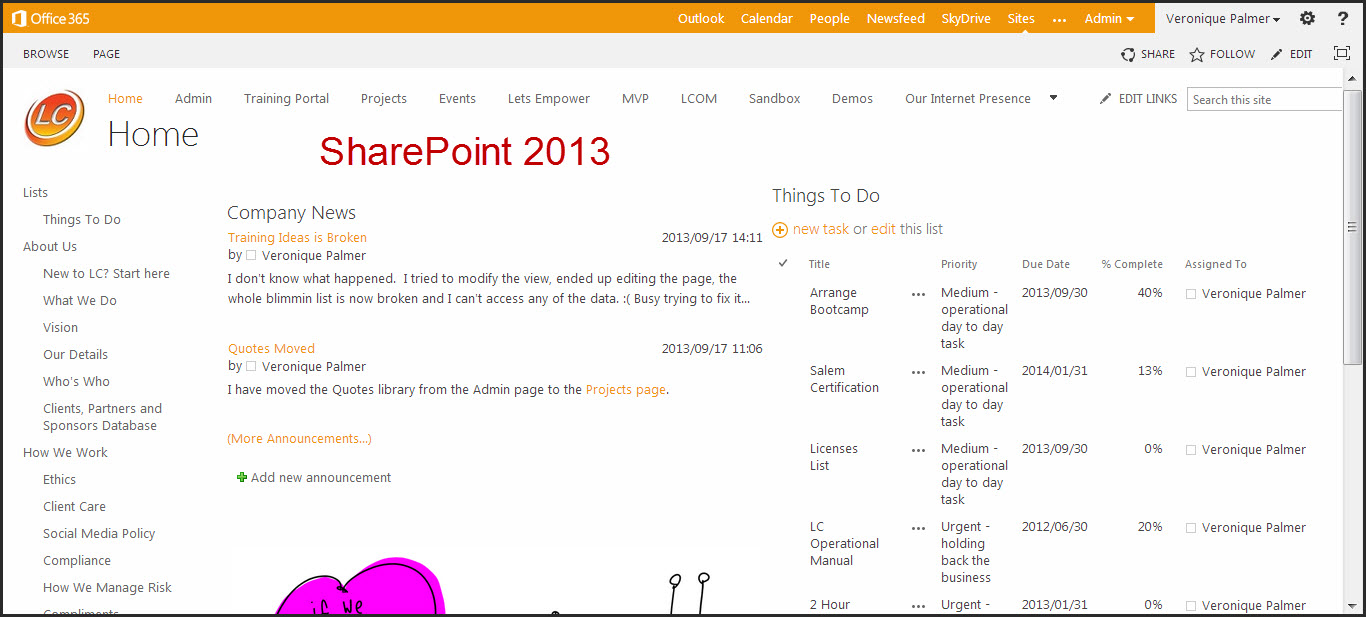1366x617 pixels.
Task: Click in the Search this site box
Action: coord(1262,99)
